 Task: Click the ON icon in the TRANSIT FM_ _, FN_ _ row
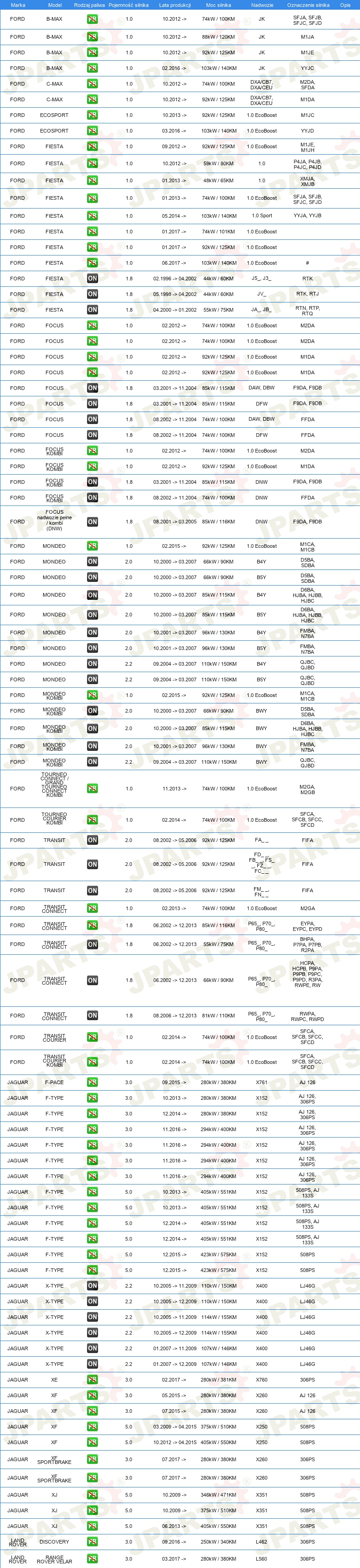click(x=92, y=890)
